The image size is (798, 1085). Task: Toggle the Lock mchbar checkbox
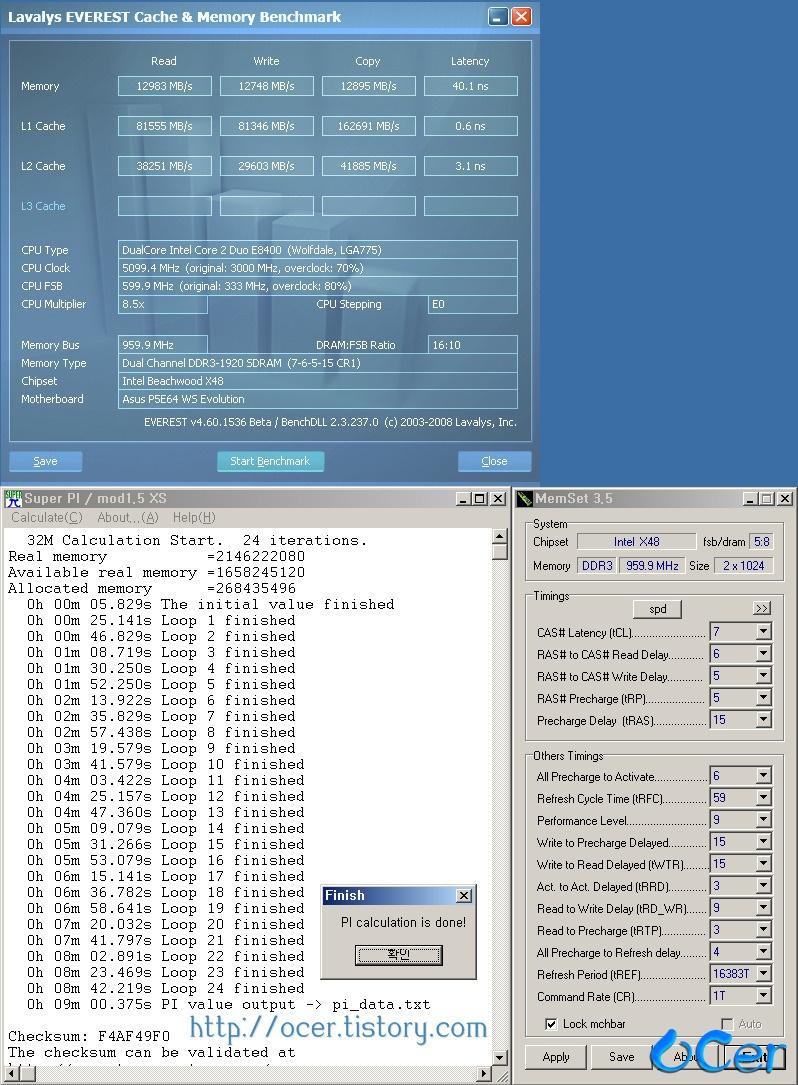point(551,1023)
